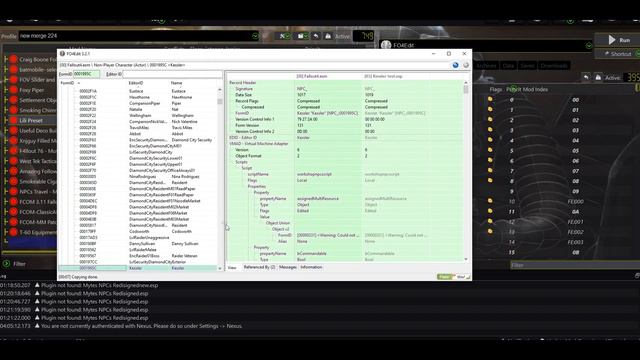Click the plugins Filter input field

[x=575, y=265]
